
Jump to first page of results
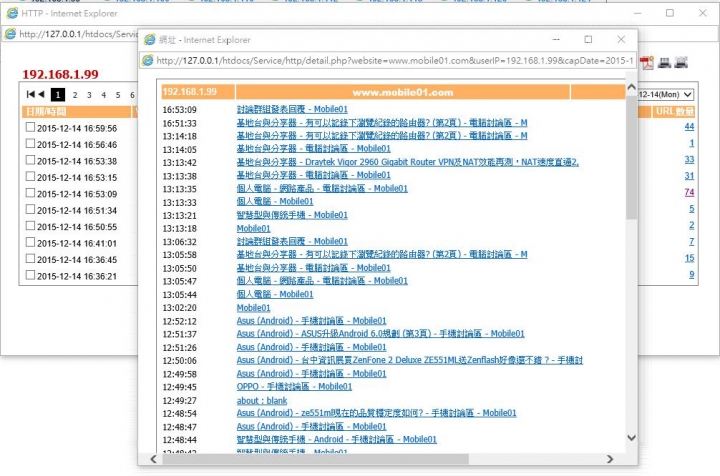[31, 94]
